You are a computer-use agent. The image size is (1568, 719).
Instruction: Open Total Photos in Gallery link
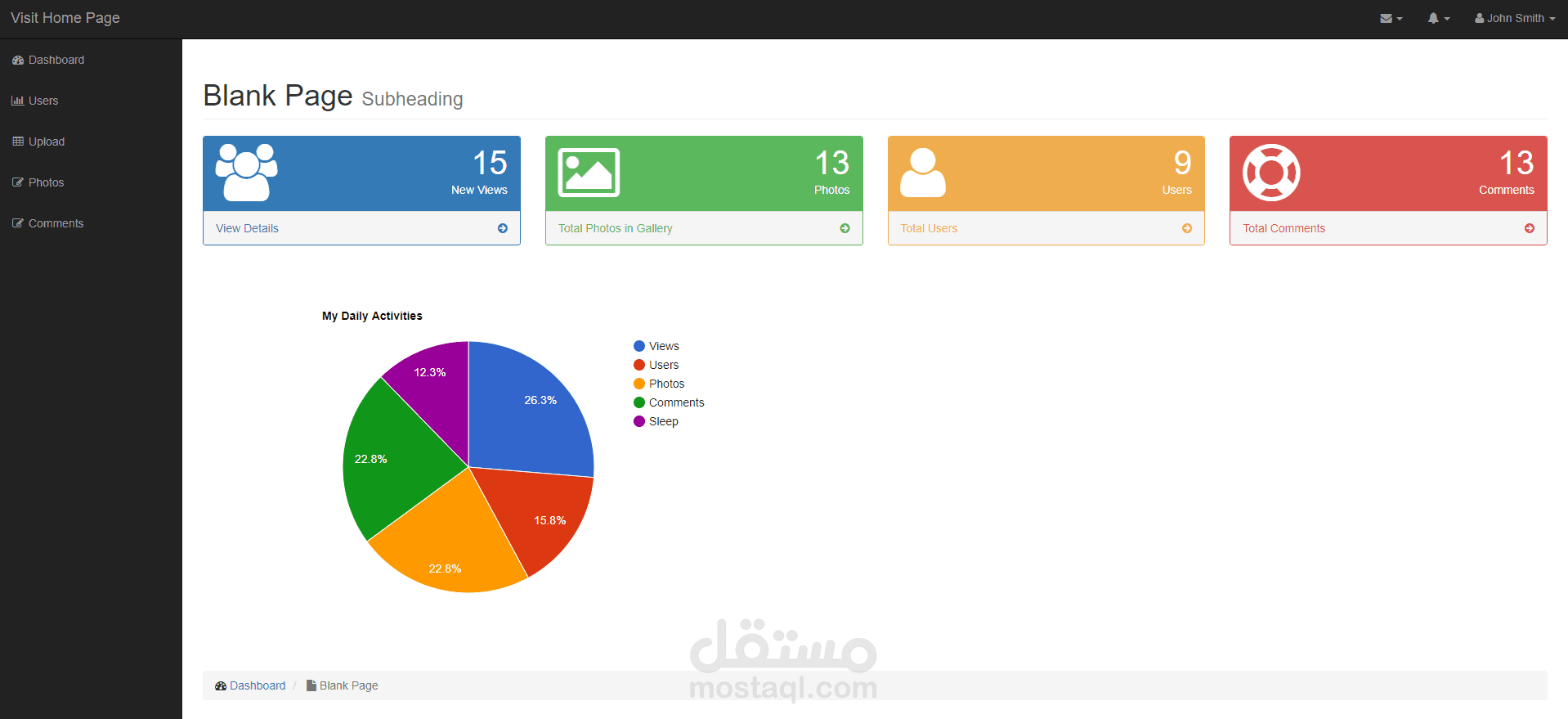(x=615, y=228)
